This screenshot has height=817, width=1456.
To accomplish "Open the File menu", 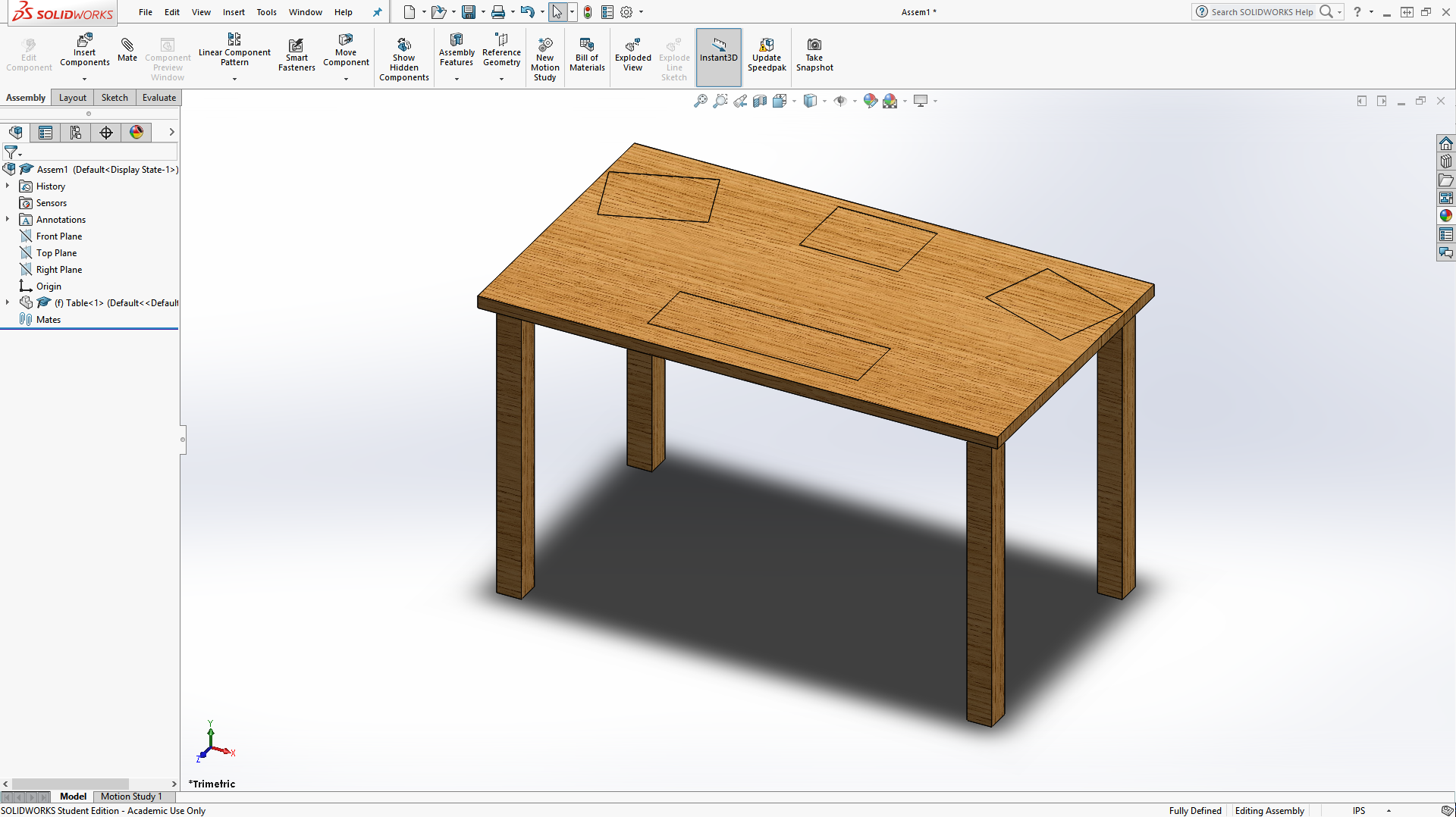I will 146,12.
